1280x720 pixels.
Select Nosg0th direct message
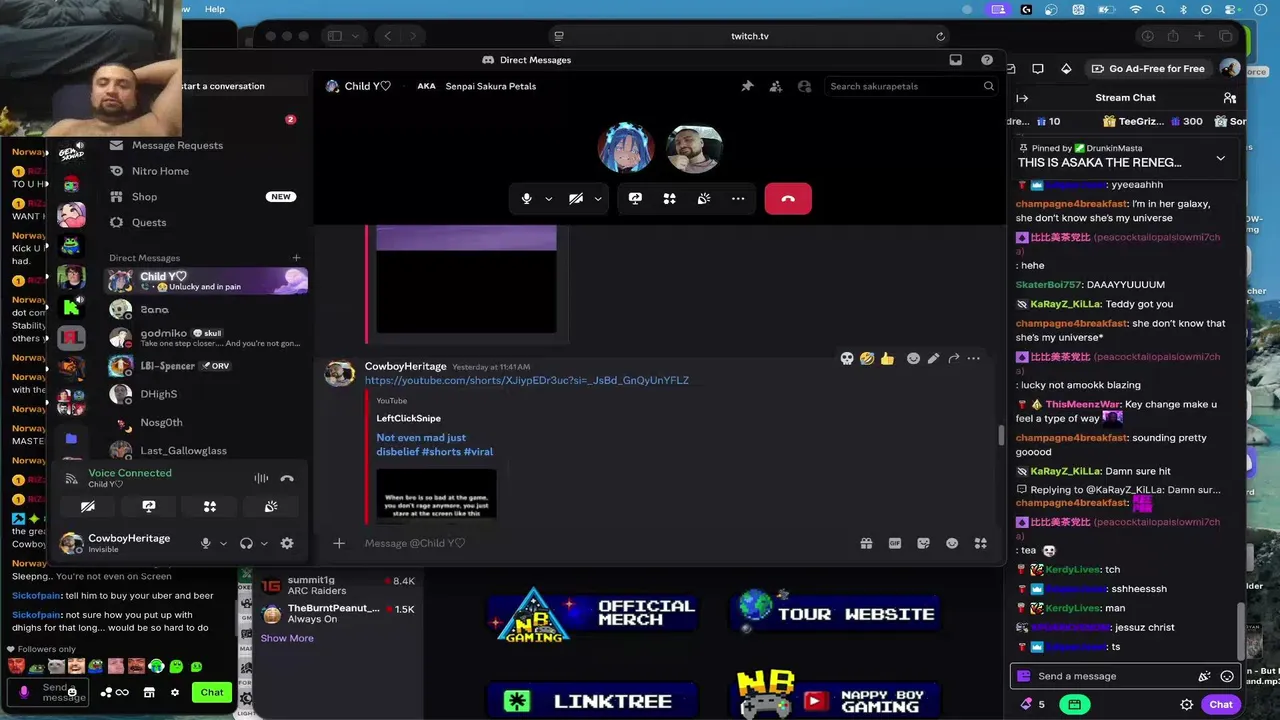pyautogui.click(x=205, y=422)
